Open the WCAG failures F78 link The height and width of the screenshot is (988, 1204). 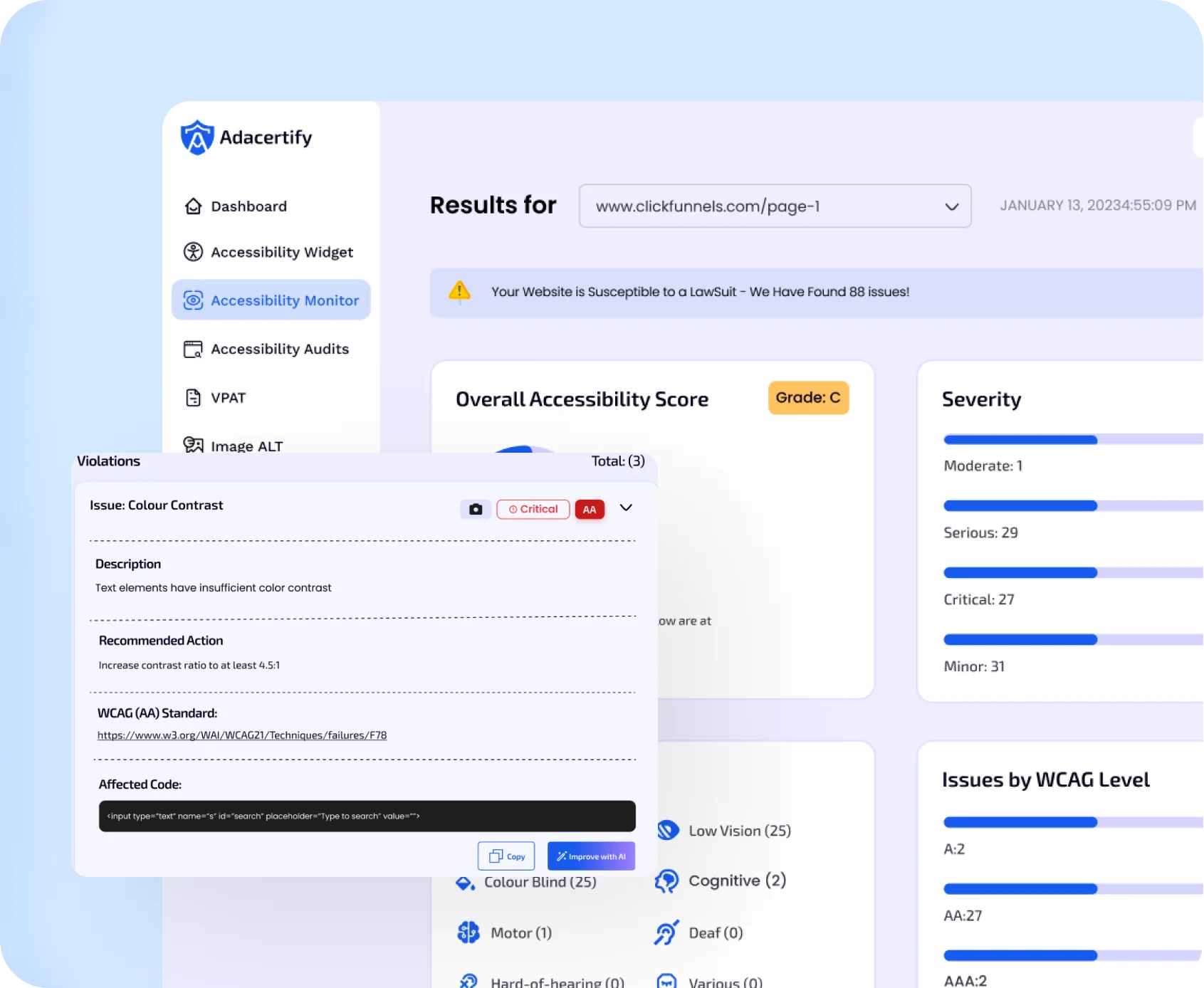coord(242,735)
